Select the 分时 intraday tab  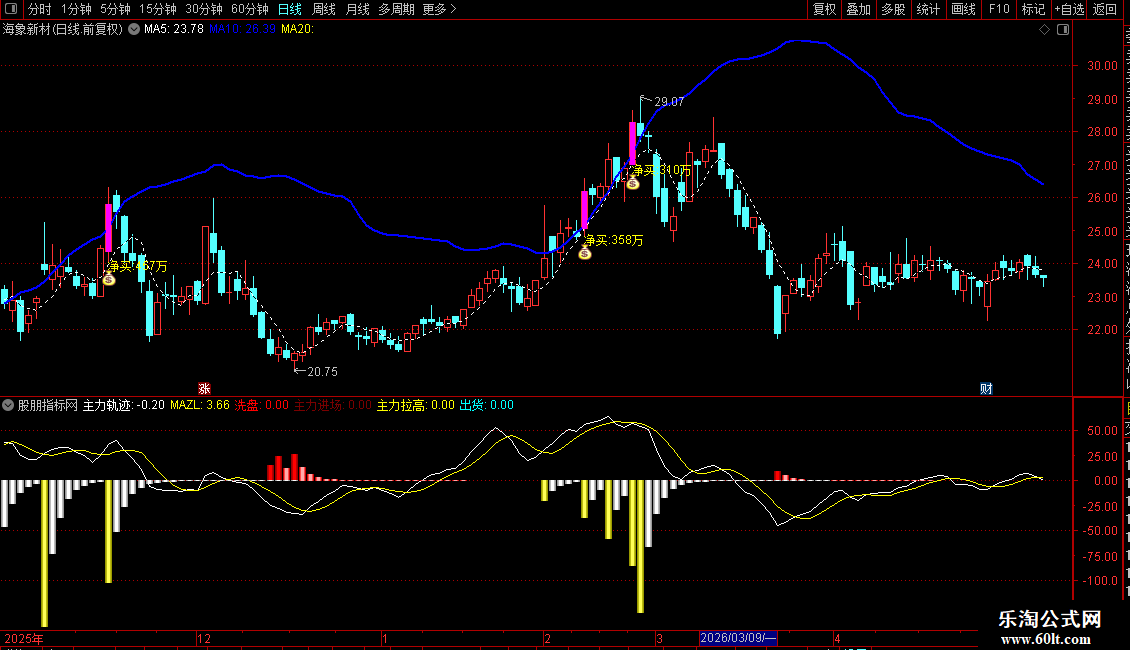(40, 9)
